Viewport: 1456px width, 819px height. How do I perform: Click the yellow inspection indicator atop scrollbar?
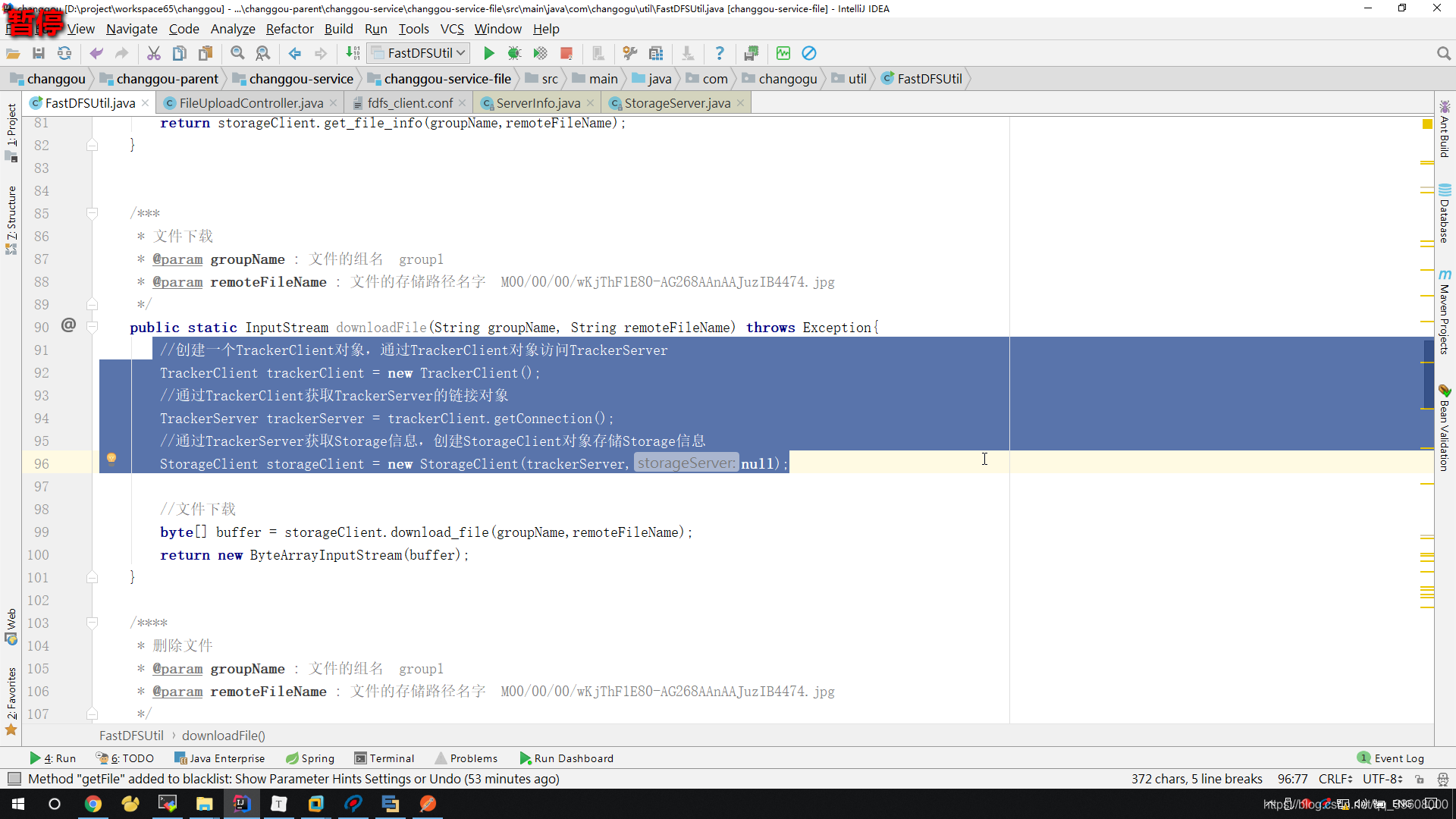point(1427,124)
